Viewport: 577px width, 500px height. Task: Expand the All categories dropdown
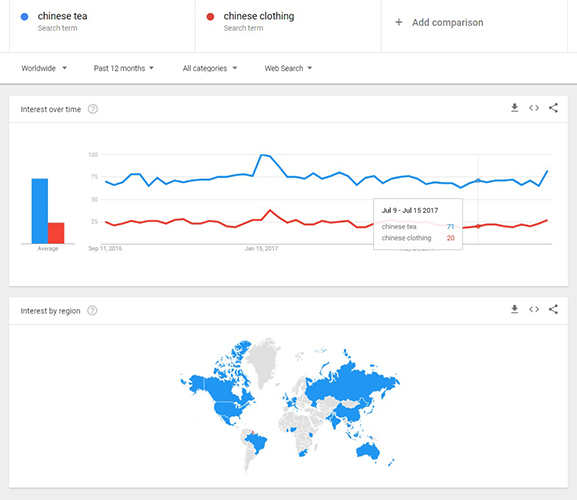click(x=210, y=68)
